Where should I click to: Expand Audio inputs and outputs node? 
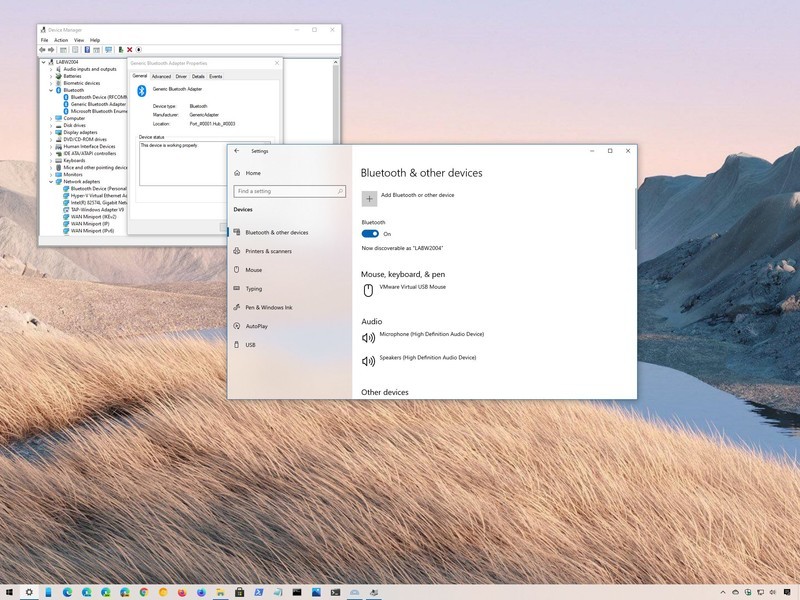pos(51,69)
